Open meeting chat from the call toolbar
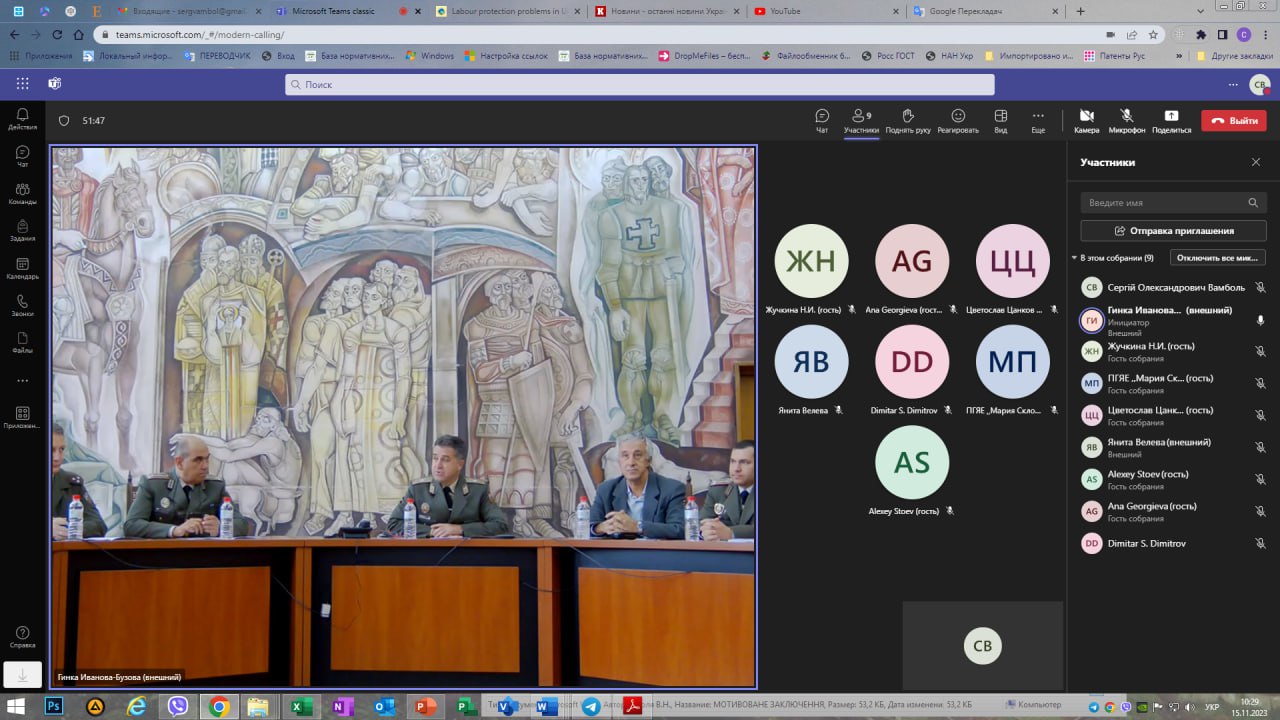Screen dimensions: 1280x720 point(822,120)
